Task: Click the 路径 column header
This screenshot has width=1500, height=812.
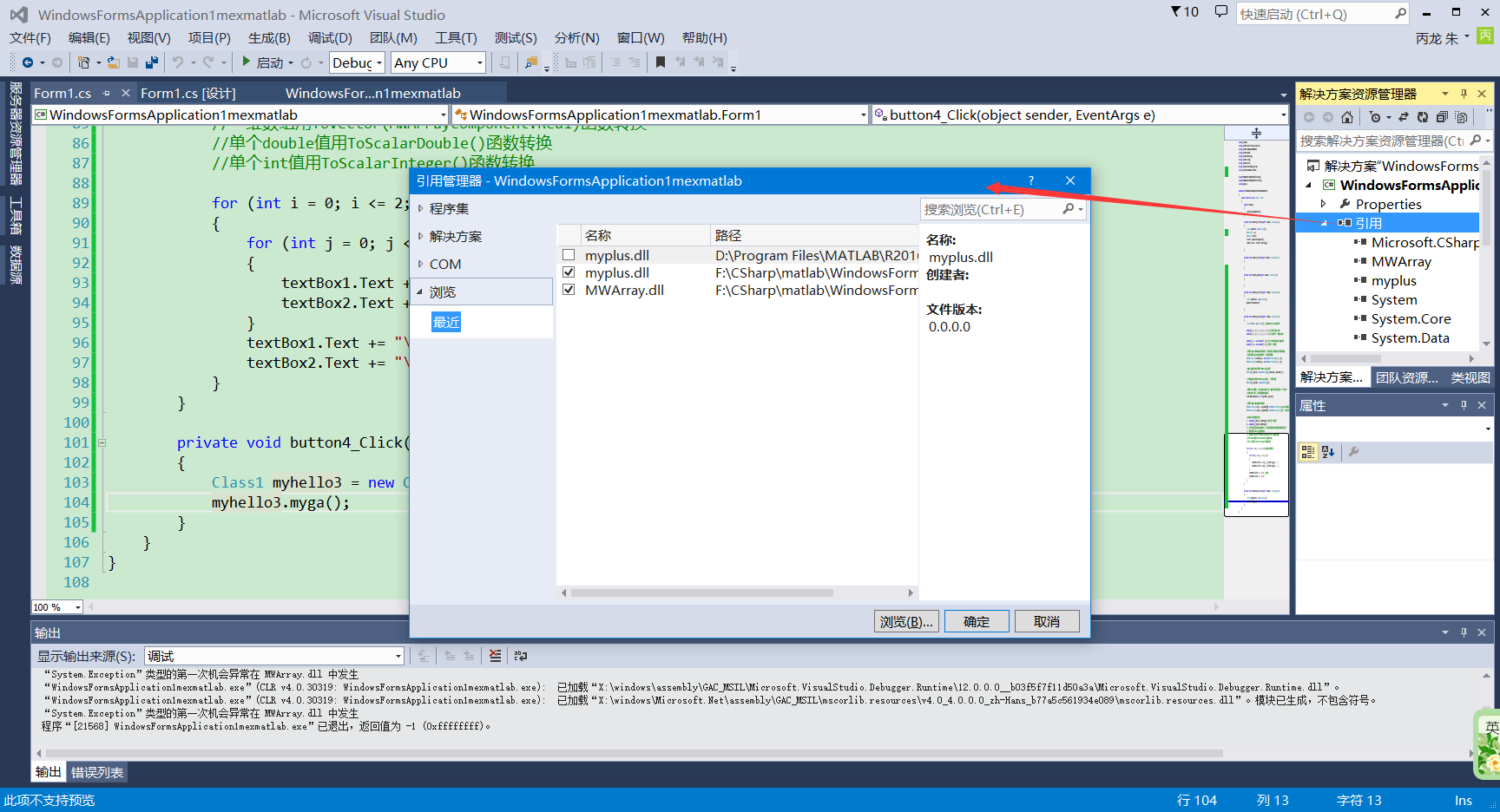Action: pyautogui.click(x=814, y=235)
